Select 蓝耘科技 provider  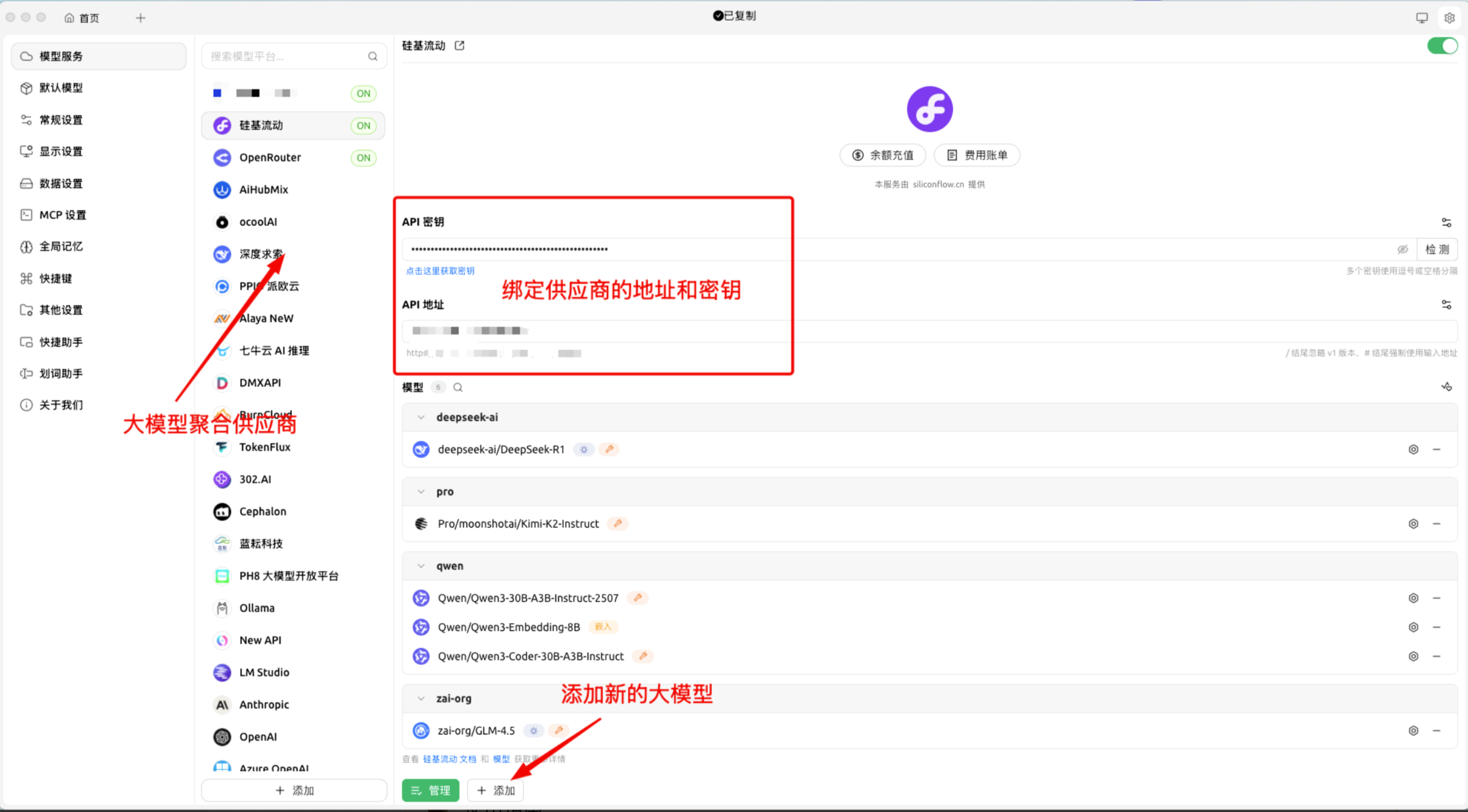coord(293,544)
